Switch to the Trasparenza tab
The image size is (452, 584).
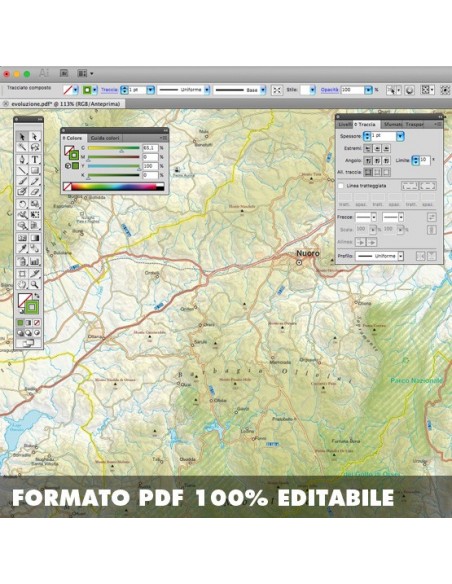pos(414,124)
